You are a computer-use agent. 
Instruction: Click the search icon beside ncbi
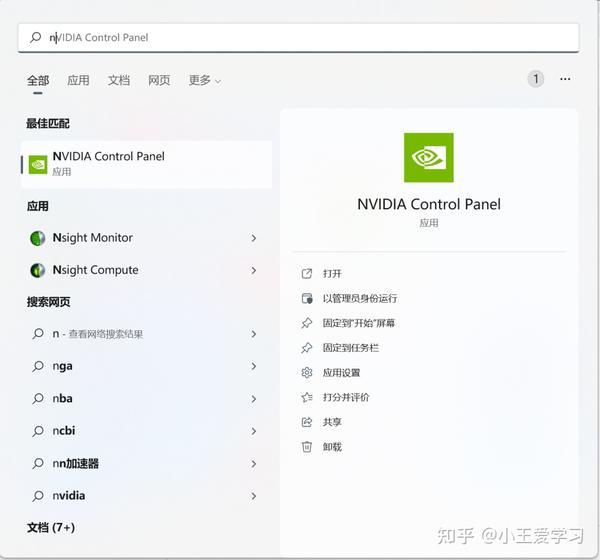point(38,431)
